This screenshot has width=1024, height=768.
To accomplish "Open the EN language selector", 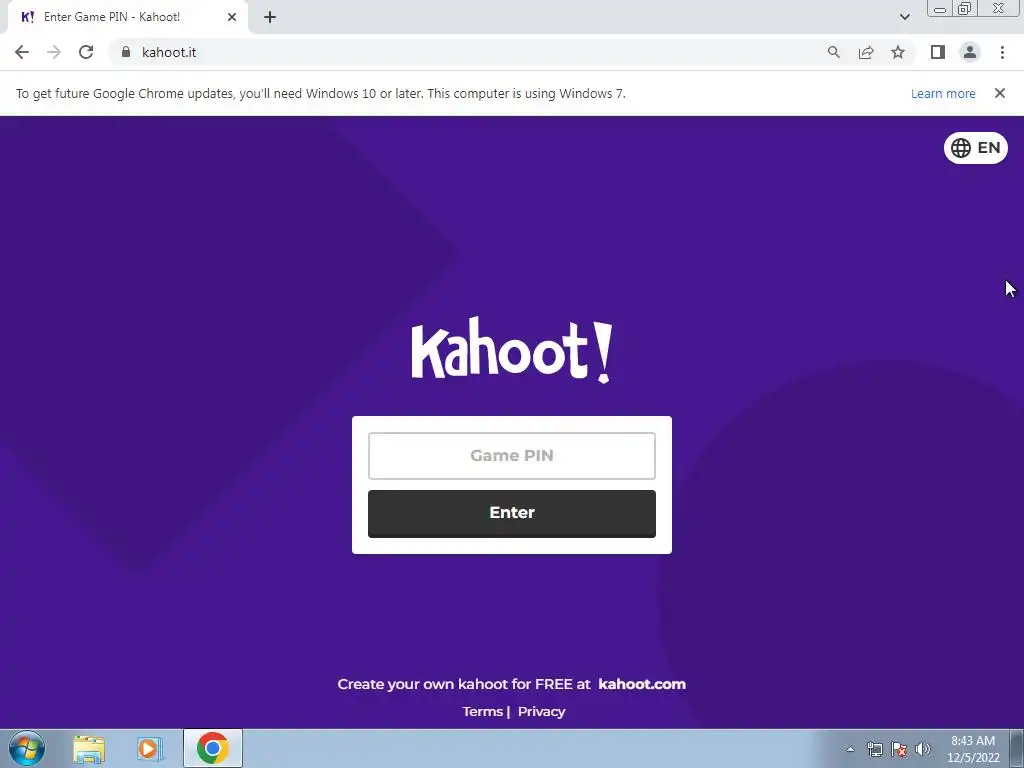I will pos(976,148).
